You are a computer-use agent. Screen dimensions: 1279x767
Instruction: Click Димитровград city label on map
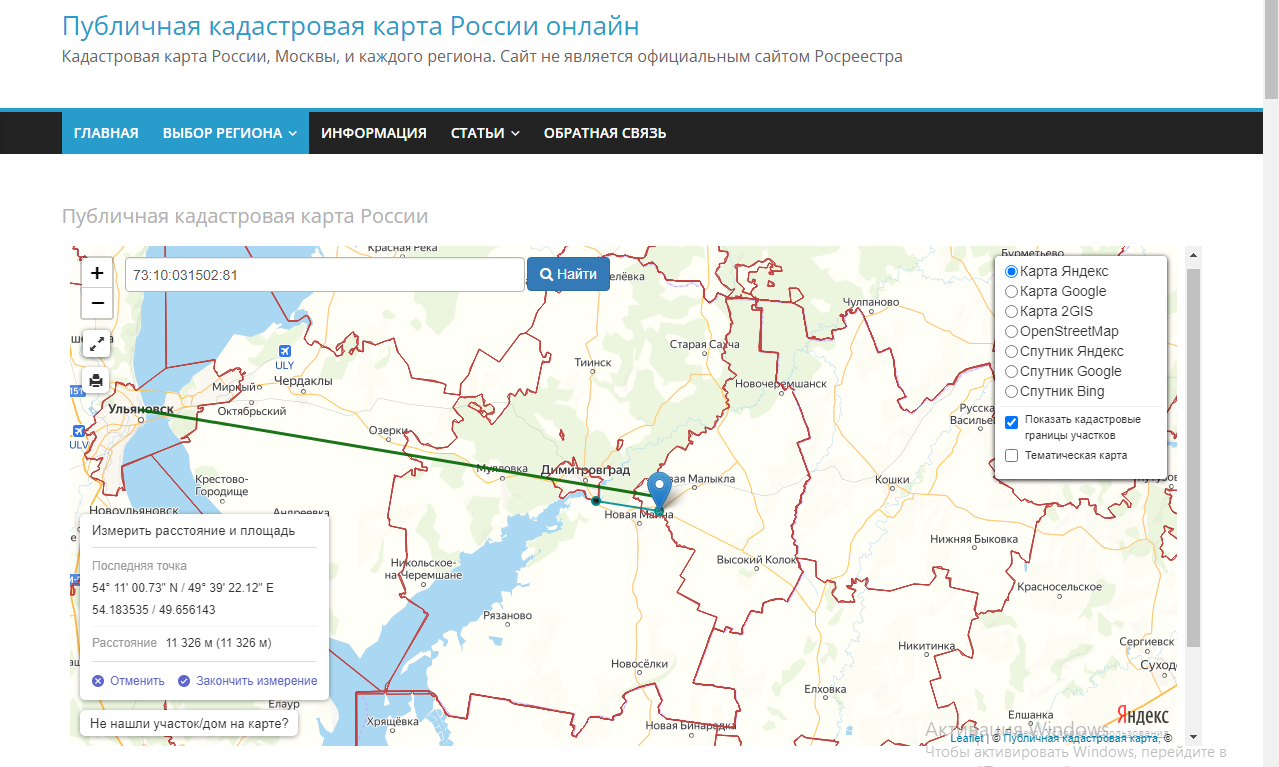(x=585, y=469)
